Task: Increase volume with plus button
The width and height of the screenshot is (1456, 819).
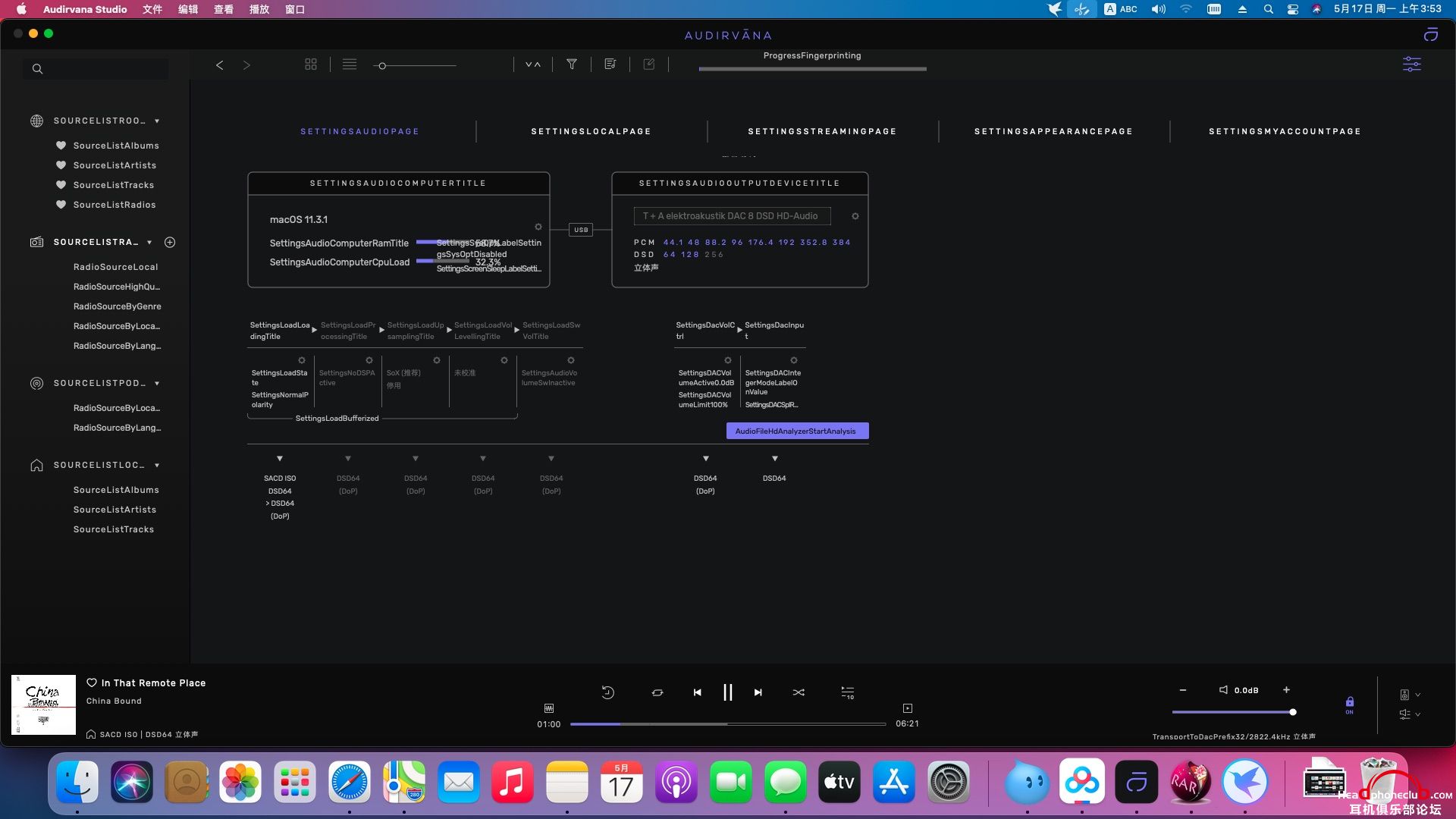Action: (1286, 690)
